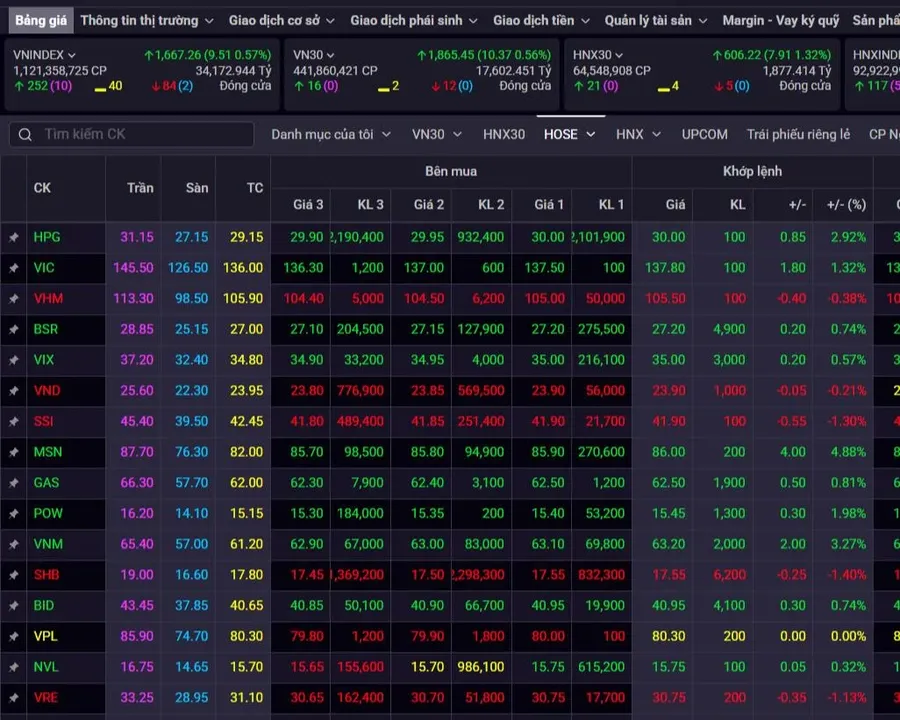Select the HNX board tab
900x720 pixels.
(638, 134)
